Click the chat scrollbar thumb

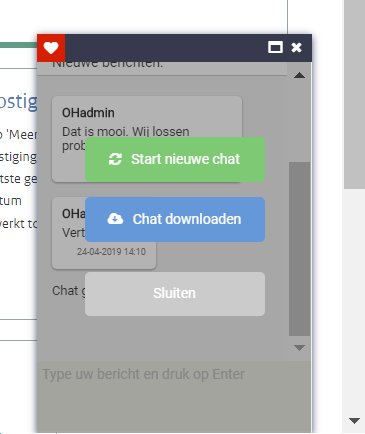[x=299, y=249]
